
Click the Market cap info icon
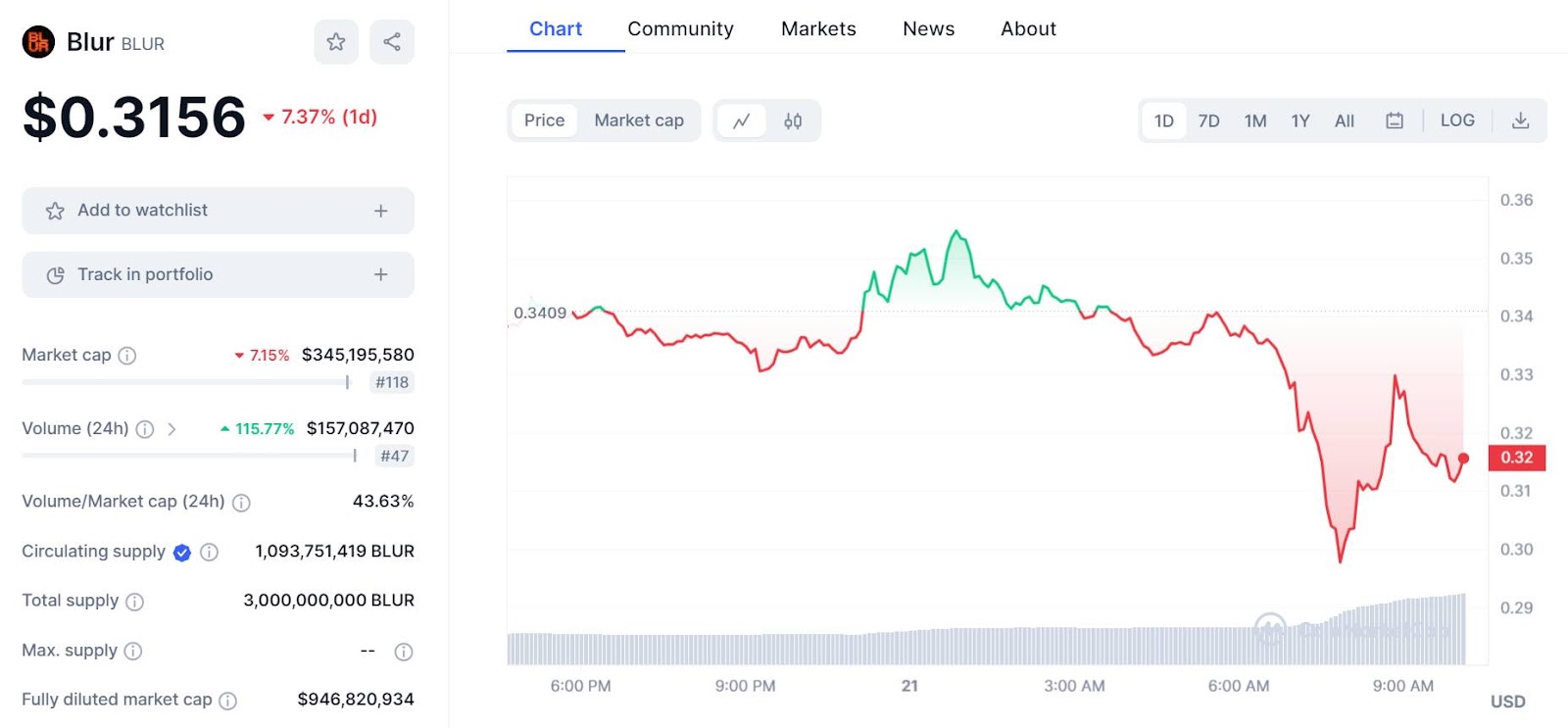127,356
